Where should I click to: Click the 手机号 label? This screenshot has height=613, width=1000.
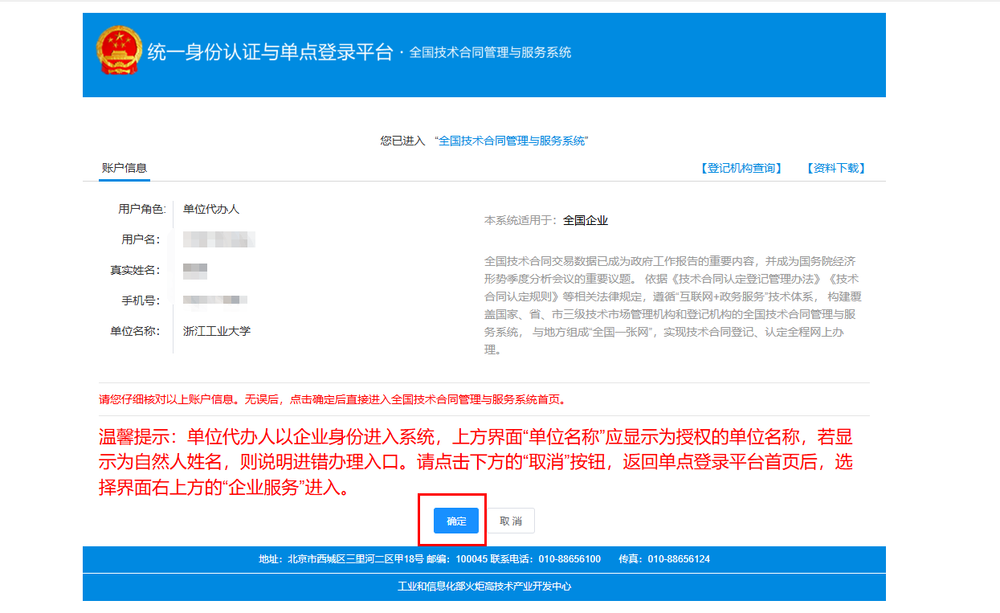[x=141, y=300]
